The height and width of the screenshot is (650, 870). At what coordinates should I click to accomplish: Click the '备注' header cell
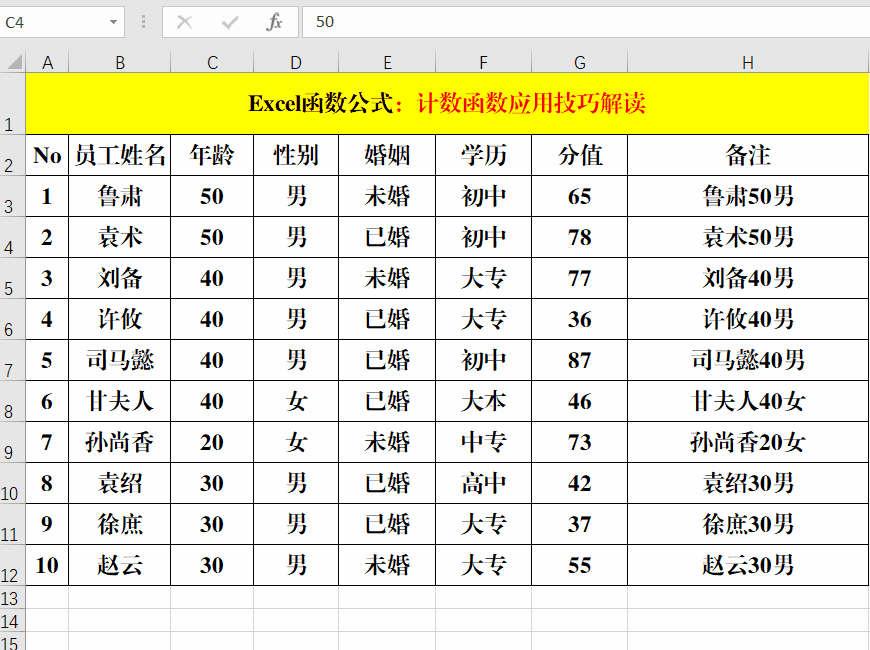(x=748, y=155)
